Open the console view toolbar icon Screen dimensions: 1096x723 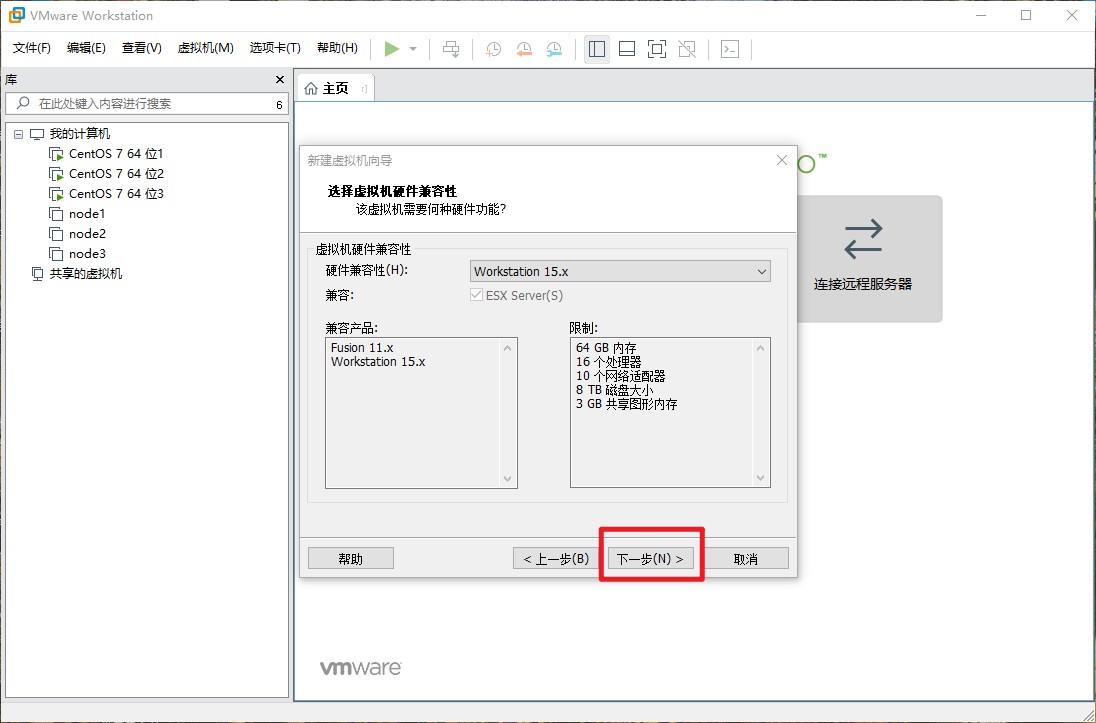pyautogui.click(x=730, y=49)
